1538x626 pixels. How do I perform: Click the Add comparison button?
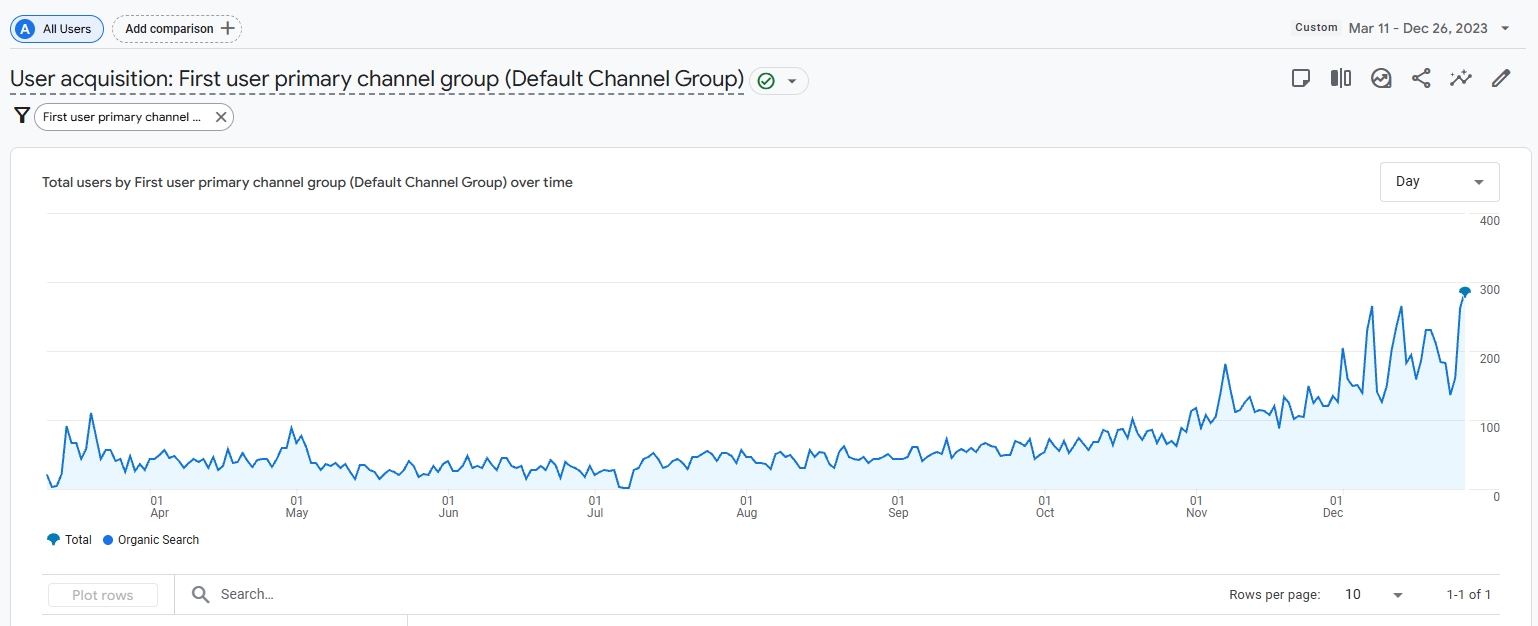pos(177,29)
